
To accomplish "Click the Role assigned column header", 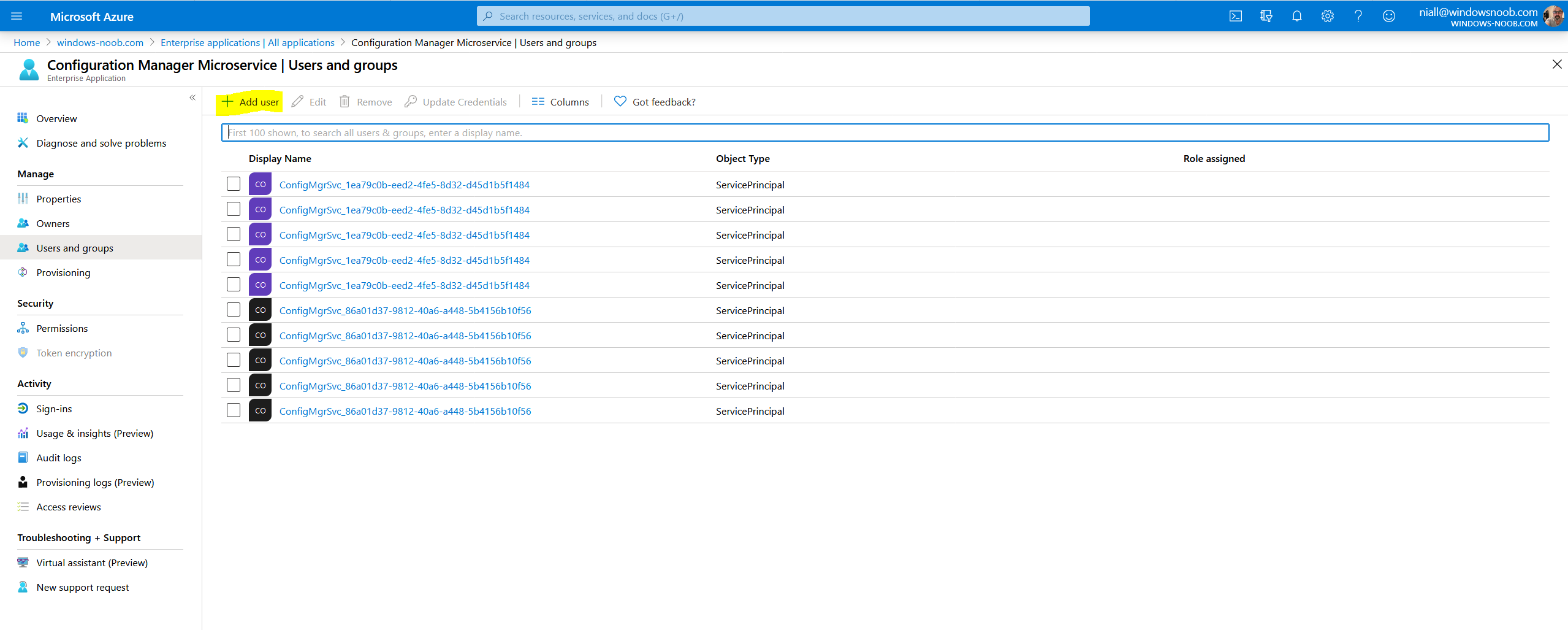I will coord(1214,158).
